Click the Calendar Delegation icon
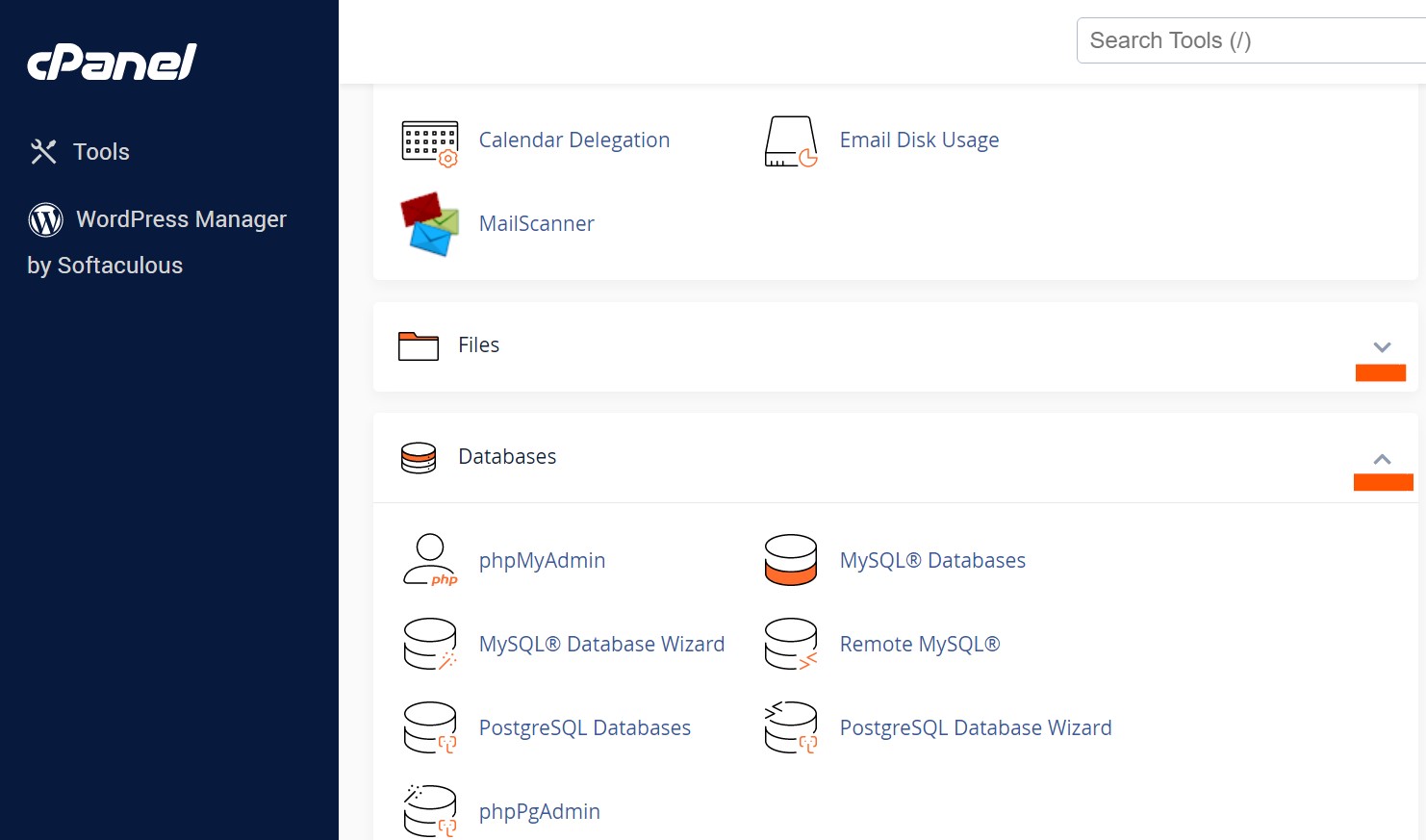 click(x=430, y=143)
